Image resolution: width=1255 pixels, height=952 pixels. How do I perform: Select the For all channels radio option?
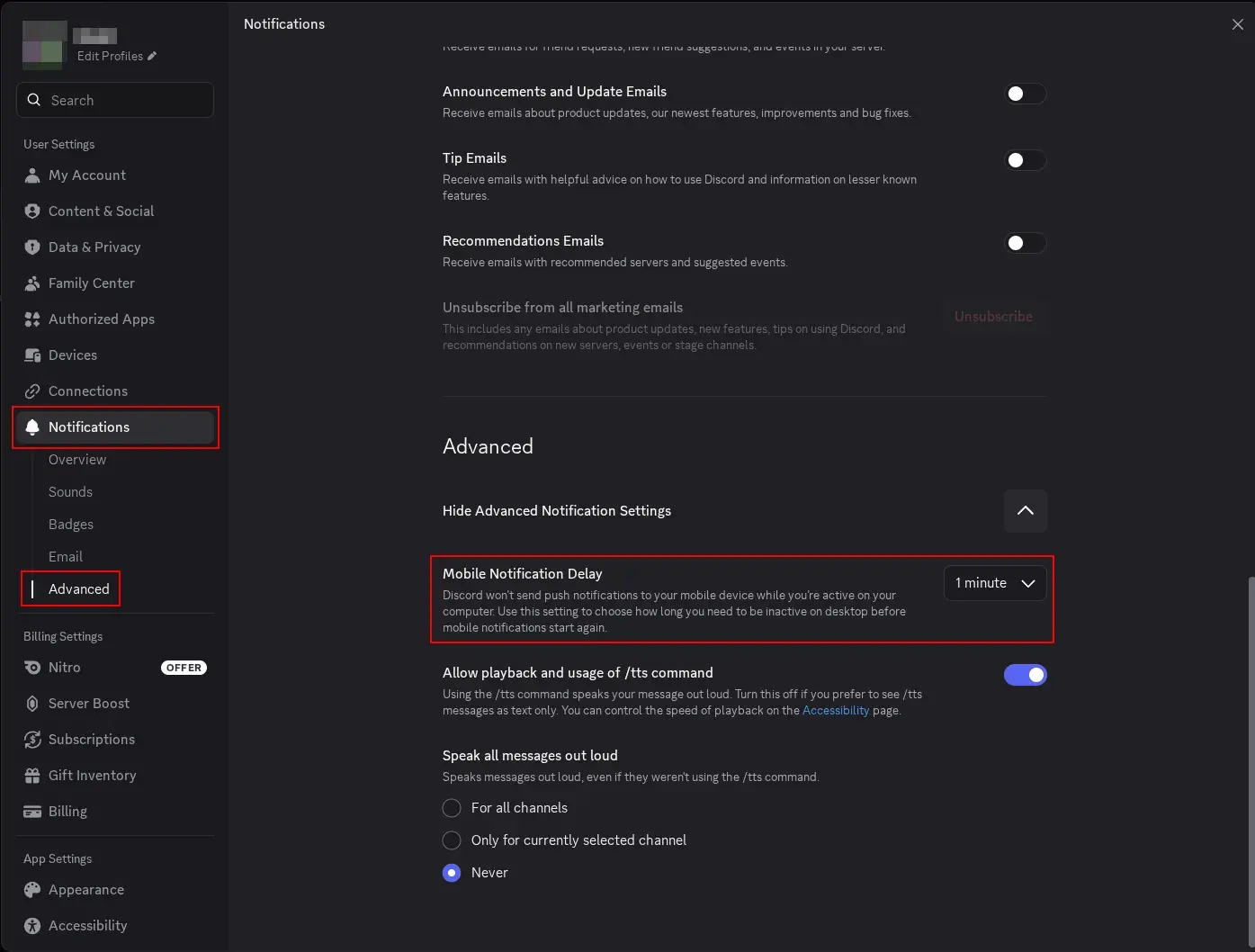click(452, 808)
